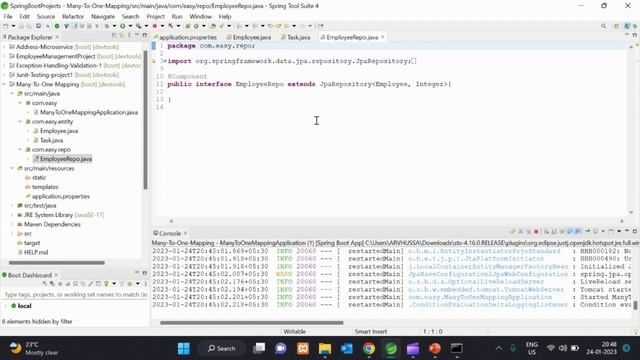
Task: Expand the local node in Boot Dashboard
Action: click(5, 306)
